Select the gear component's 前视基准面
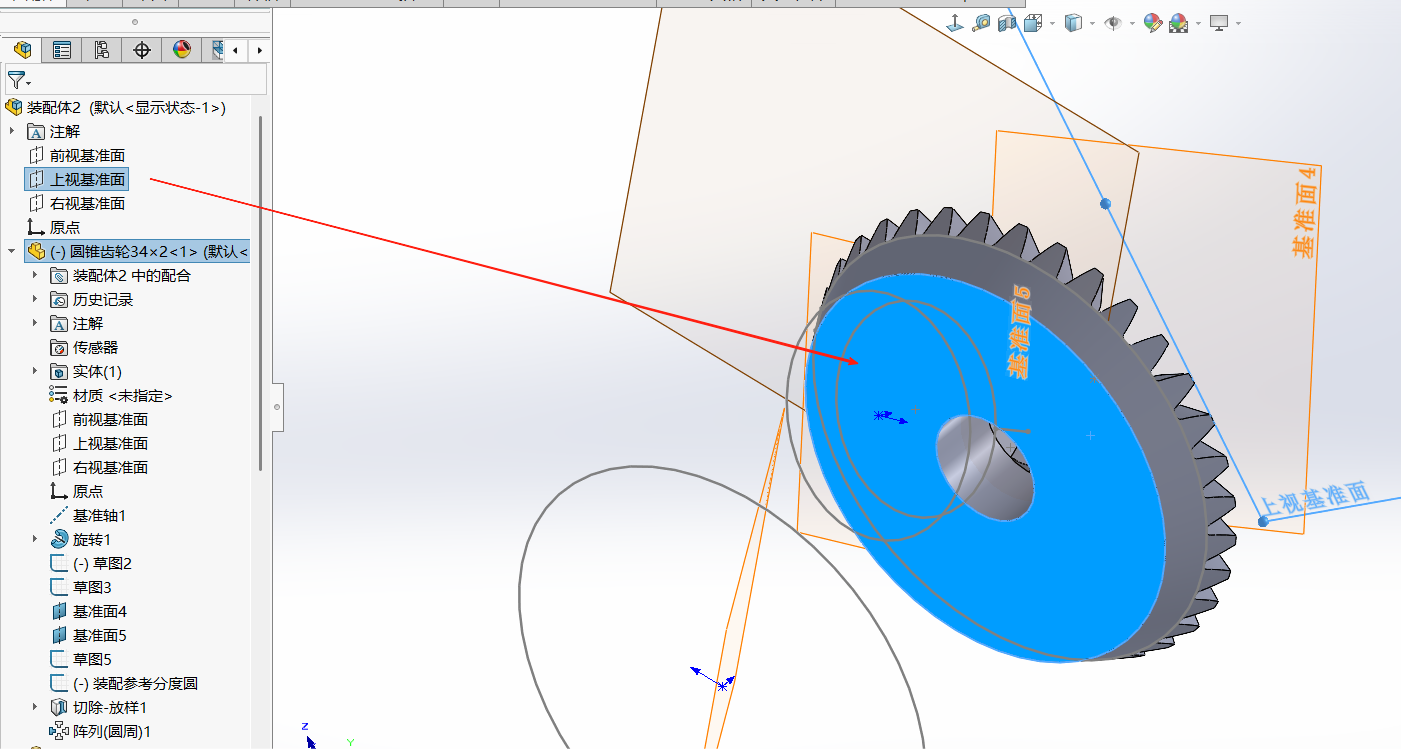This screenshot has width=1401, height=749. click(x=99, y=419)
